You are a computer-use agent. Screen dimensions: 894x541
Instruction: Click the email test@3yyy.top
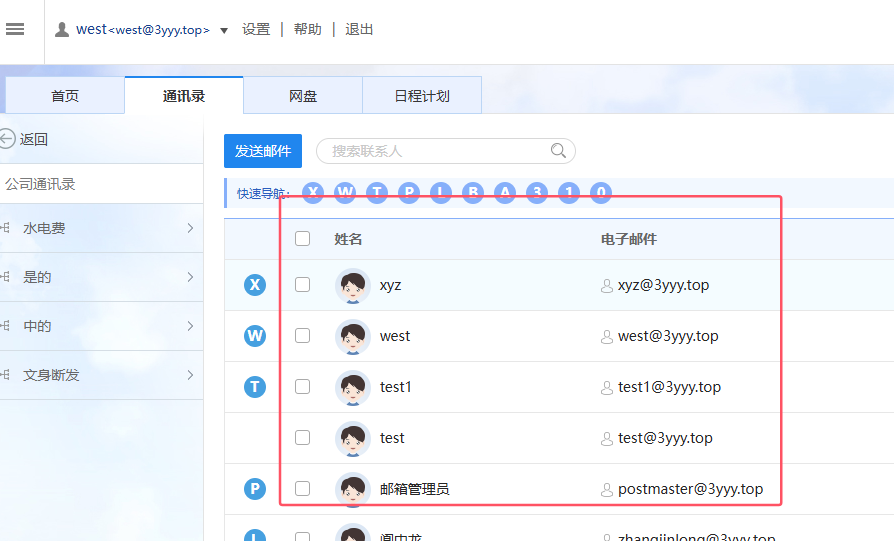pos(665,438)
